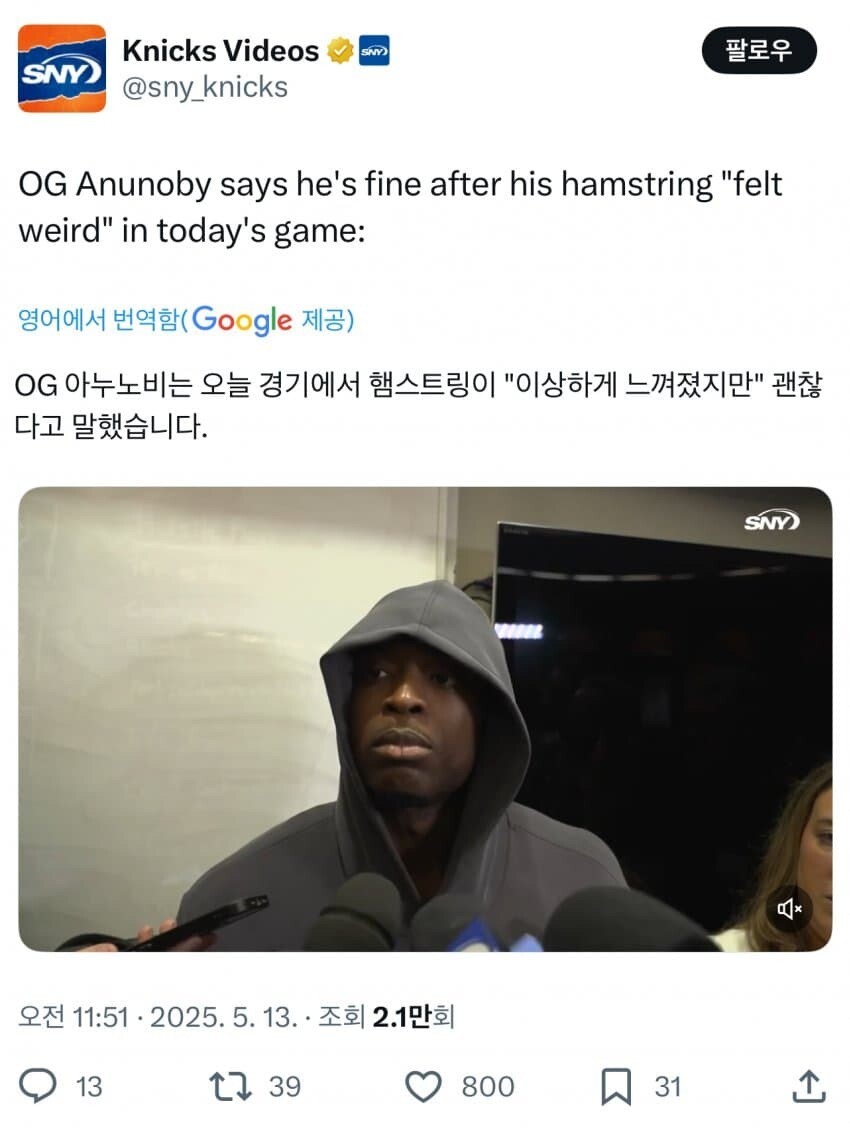Image resolution: width=850 pixels, height=1144 pixels.
Task: Open the @sny_knicks handle link
Action: tap(205, 88)
